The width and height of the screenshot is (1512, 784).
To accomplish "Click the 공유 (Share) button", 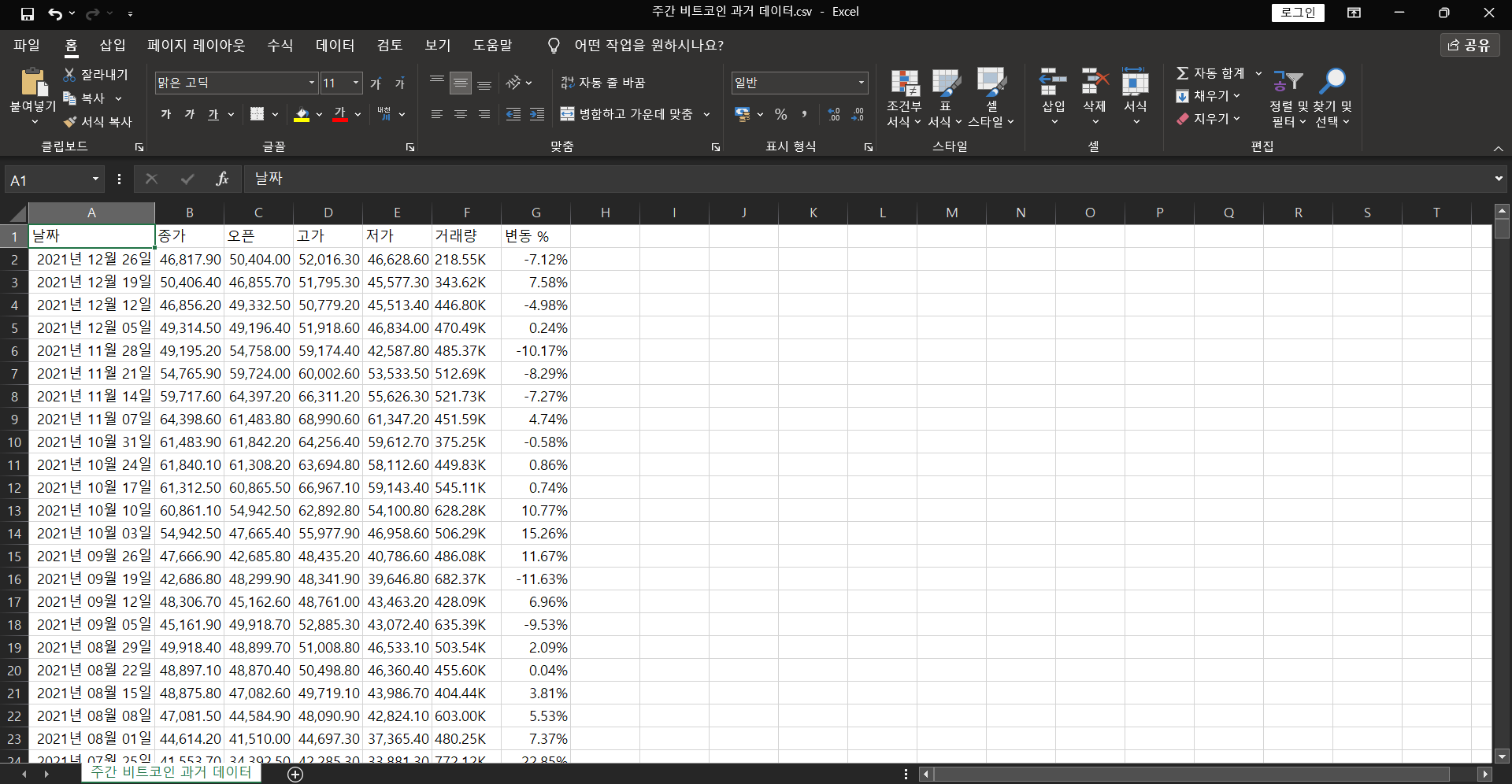I will click(1469, 46).
